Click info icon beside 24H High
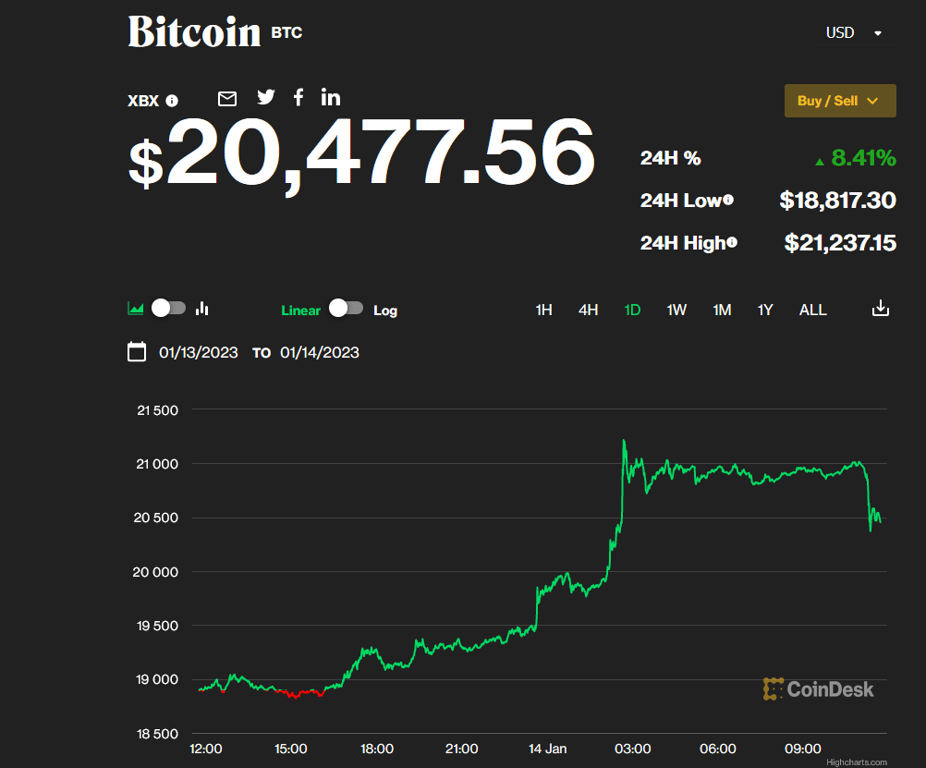Image resolution: width=926 pixels, height=768 pixels. click(x=732, y=242)
